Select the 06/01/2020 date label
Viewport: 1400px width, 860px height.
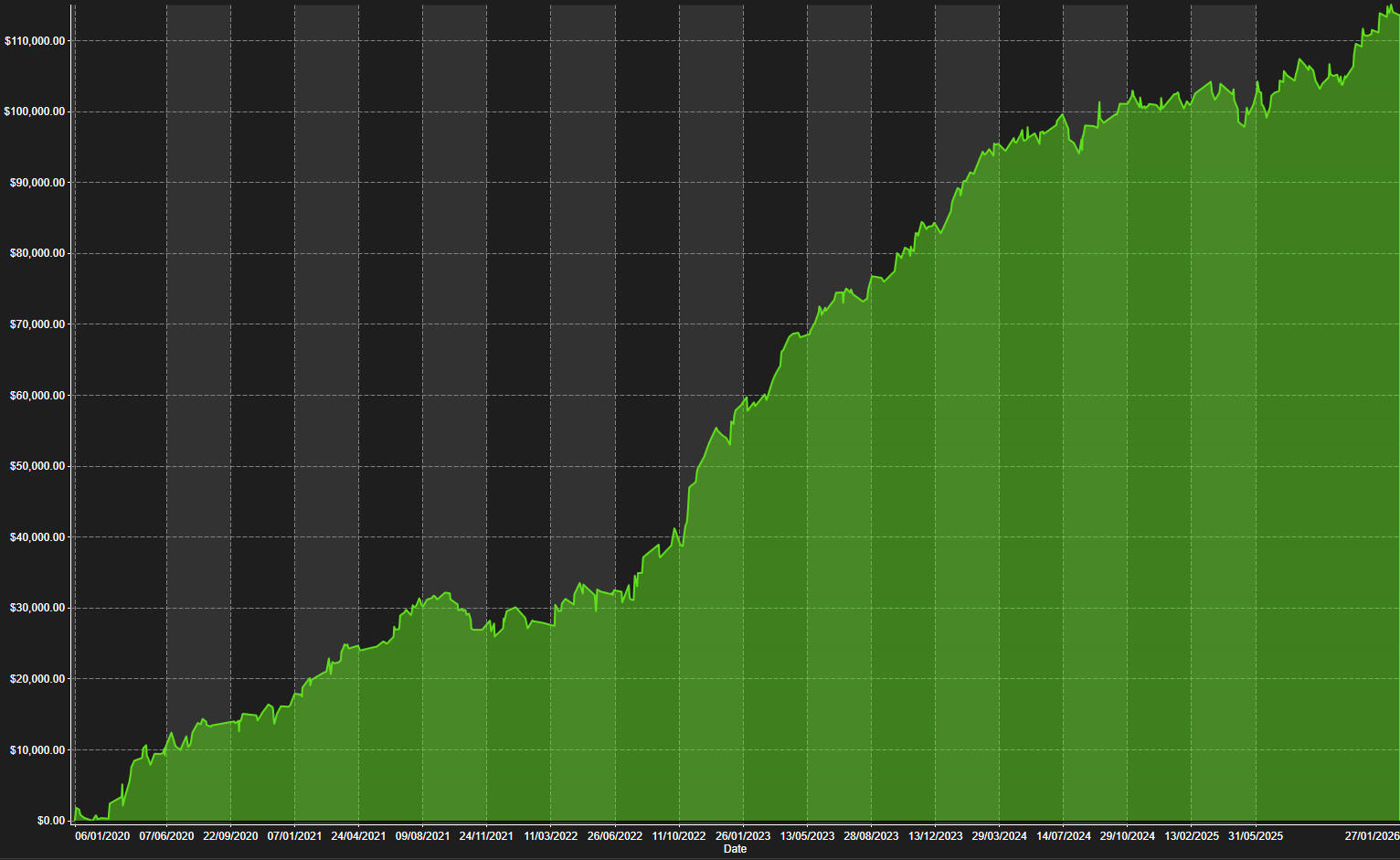102,836
